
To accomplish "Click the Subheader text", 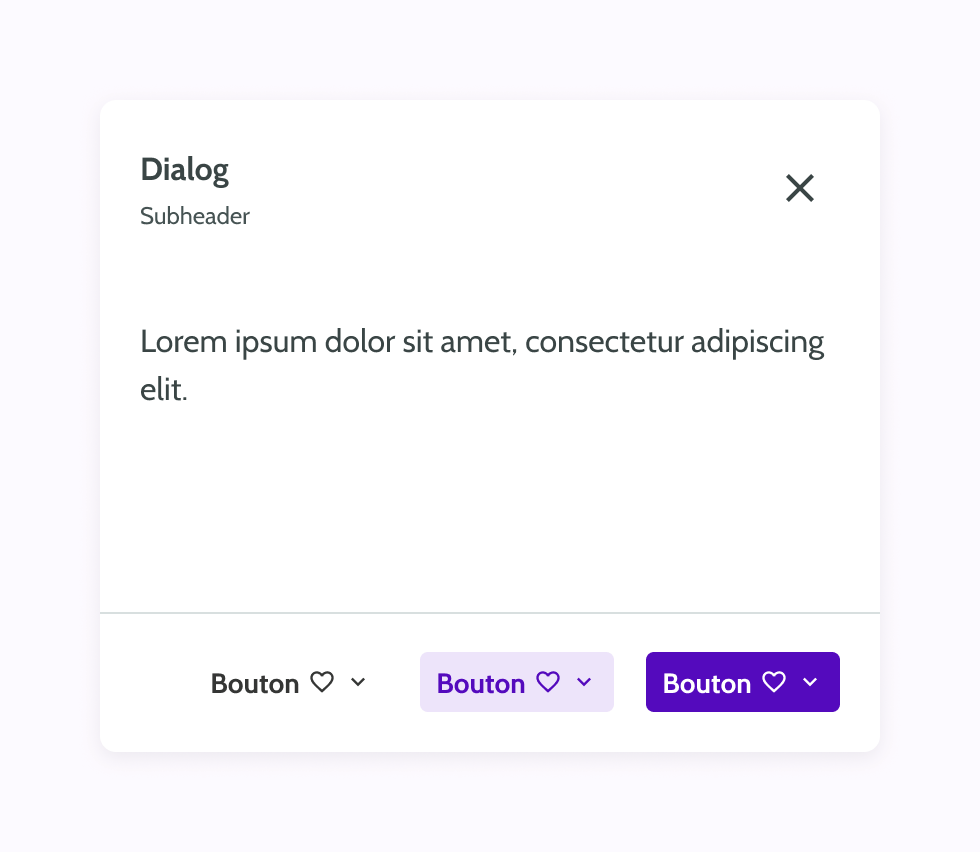I will [194, 216].
